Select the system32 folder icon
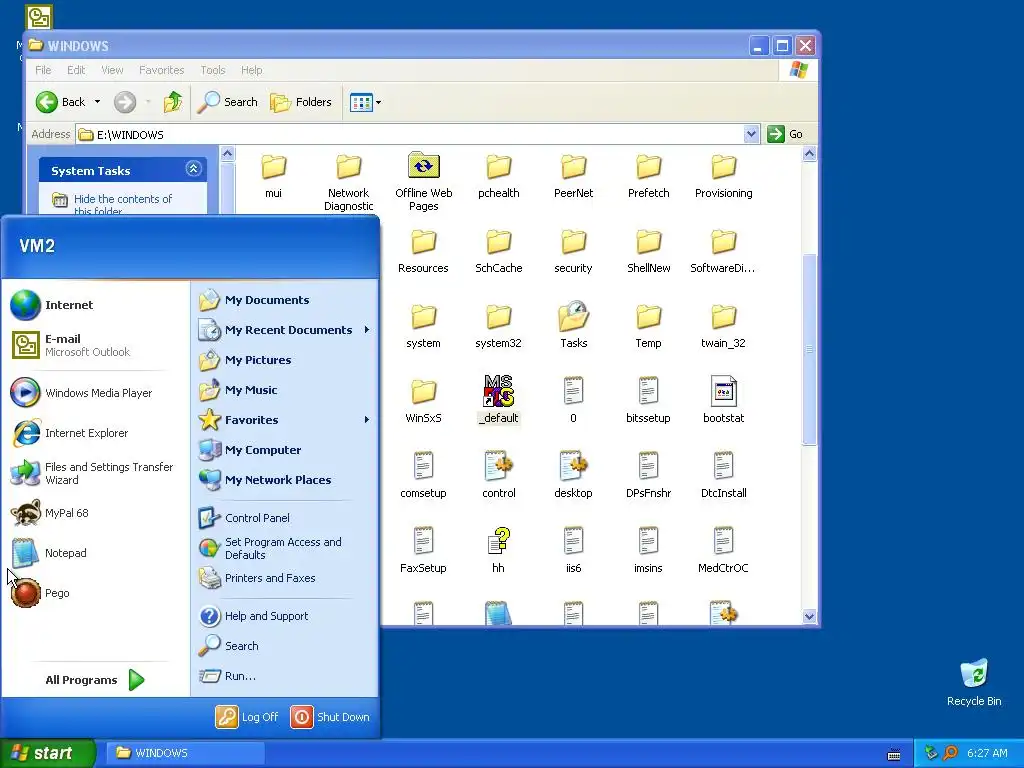 [x=498, y=317]
